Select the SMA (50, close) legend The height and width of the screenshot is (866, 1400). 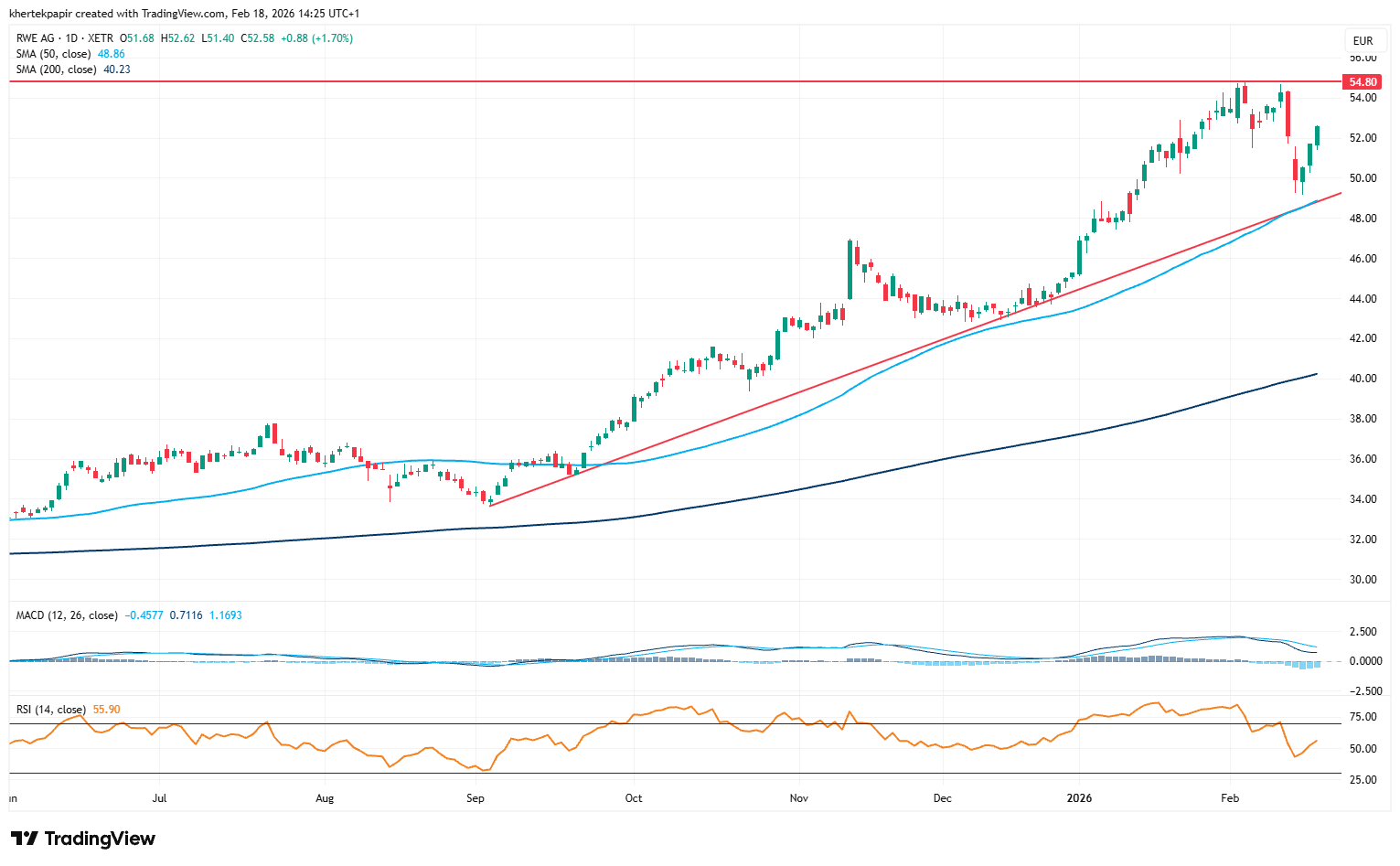point(53,54)
